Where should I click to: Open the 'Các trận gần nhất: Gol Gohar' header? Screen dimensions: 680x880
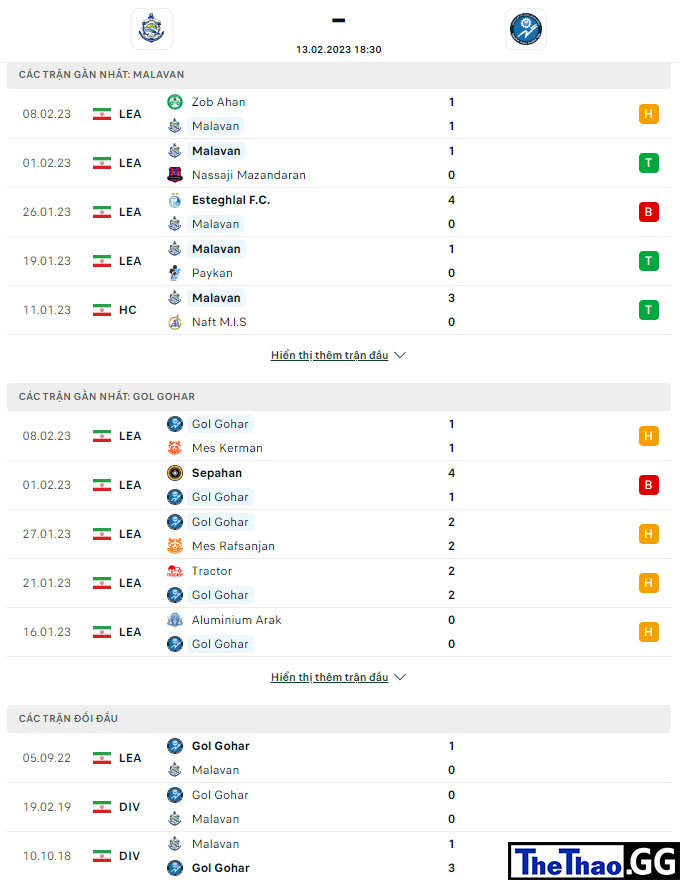(339, 397)
